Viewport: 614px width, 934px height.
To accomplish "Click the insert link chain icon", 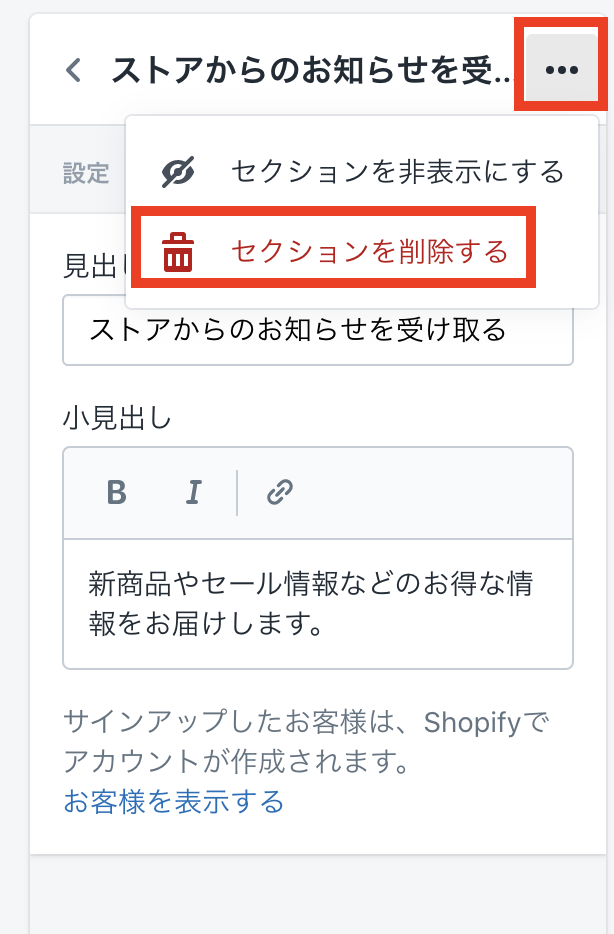I will [279, 492].
